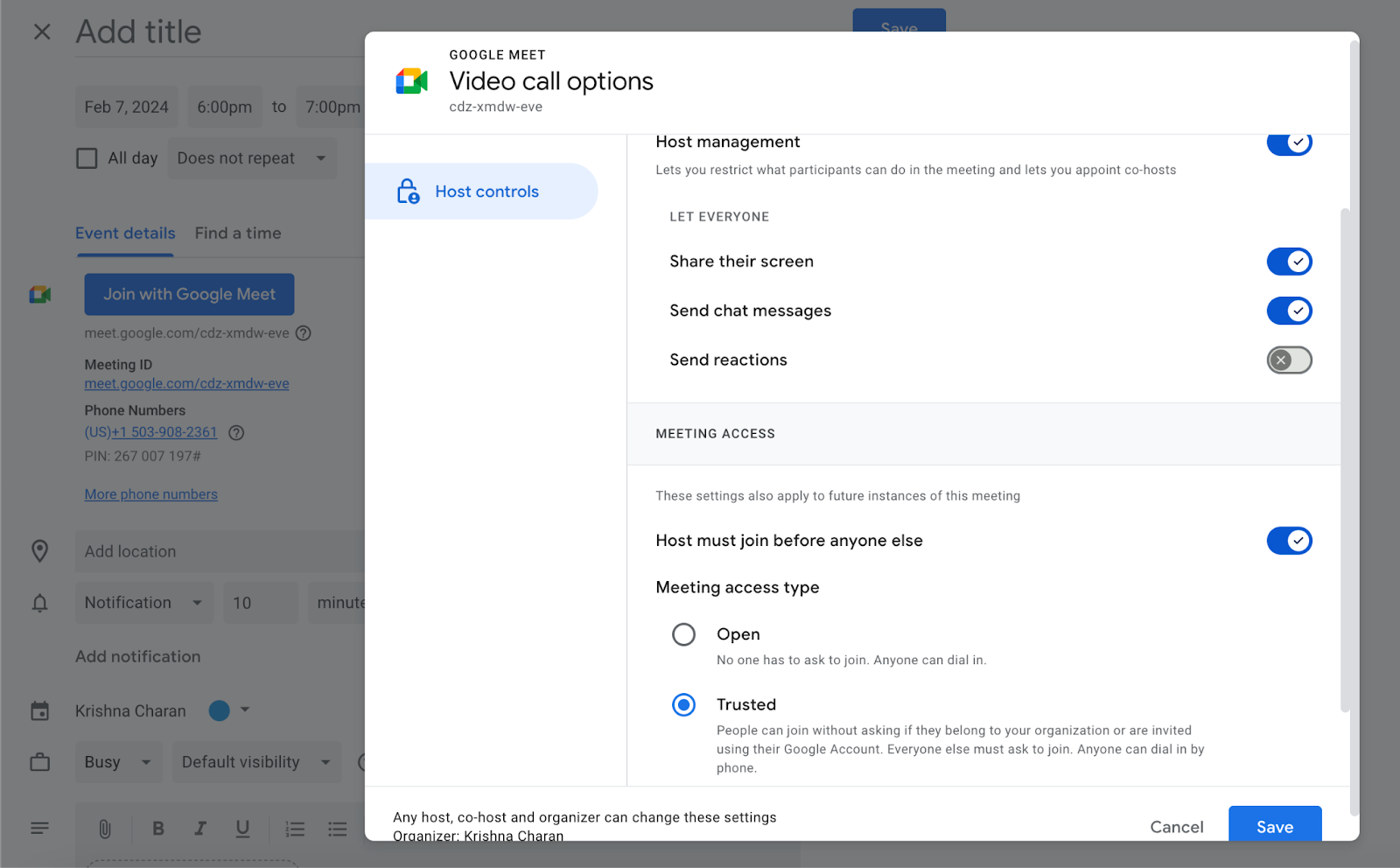Open the Does not repeat dropdown
Screen dimensions: 1400x868
point(252,158)
